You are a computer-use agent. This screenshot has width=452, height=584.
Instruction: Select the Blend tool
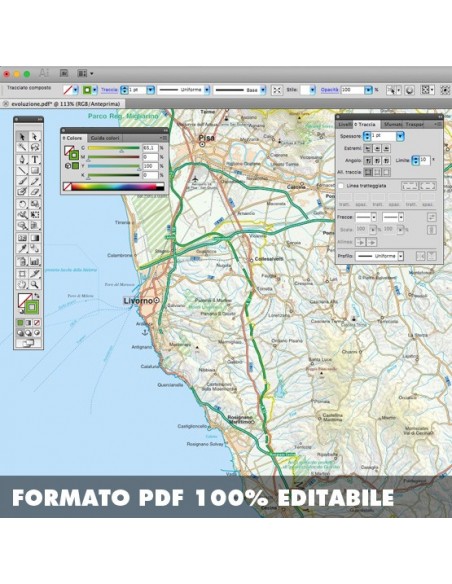(35, 248)
